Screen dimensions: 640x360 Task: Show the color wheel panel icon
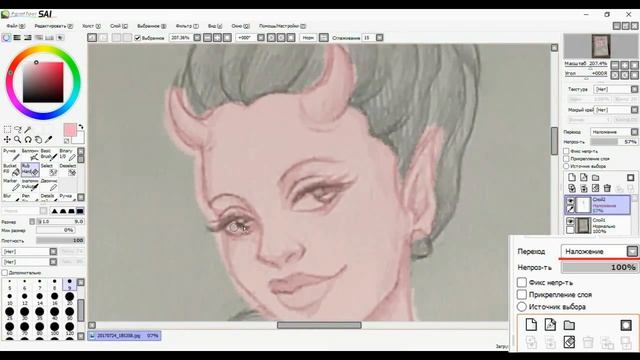click(7, 38)
